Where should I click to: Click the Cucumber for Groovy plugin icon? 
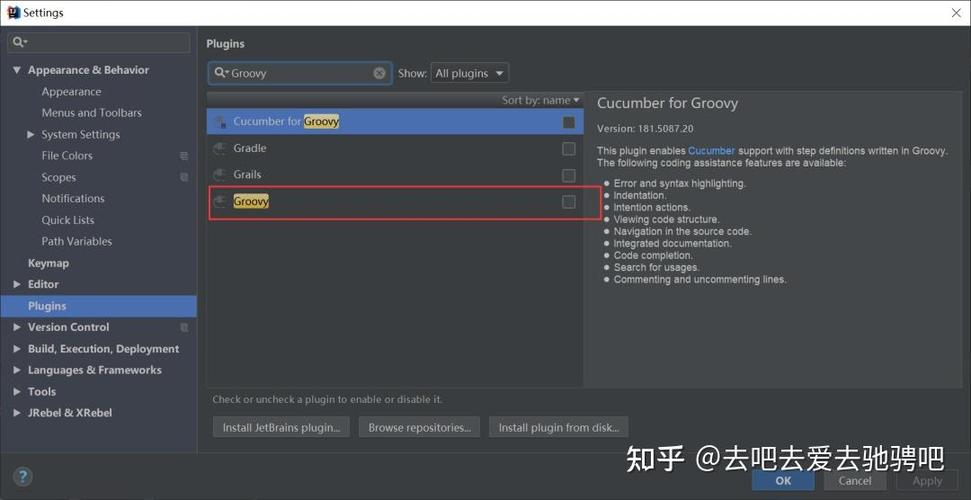click(x=220, y=122)
